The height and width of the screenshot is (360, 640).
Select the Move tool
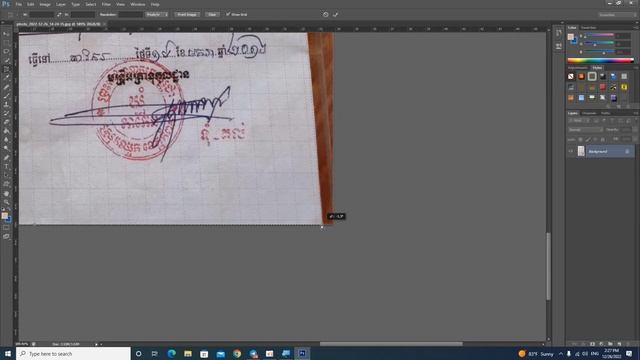pos(6,33)
